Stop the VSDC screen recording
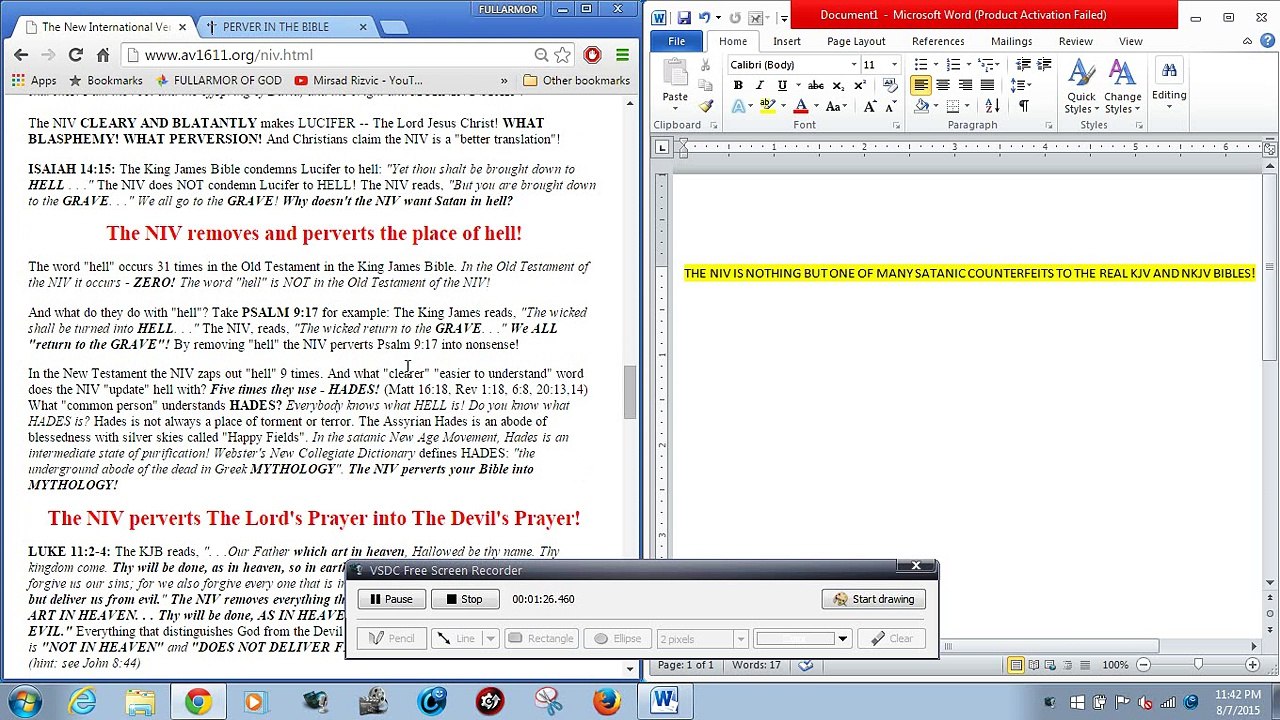1280x720 pixels. click(465, 599)
